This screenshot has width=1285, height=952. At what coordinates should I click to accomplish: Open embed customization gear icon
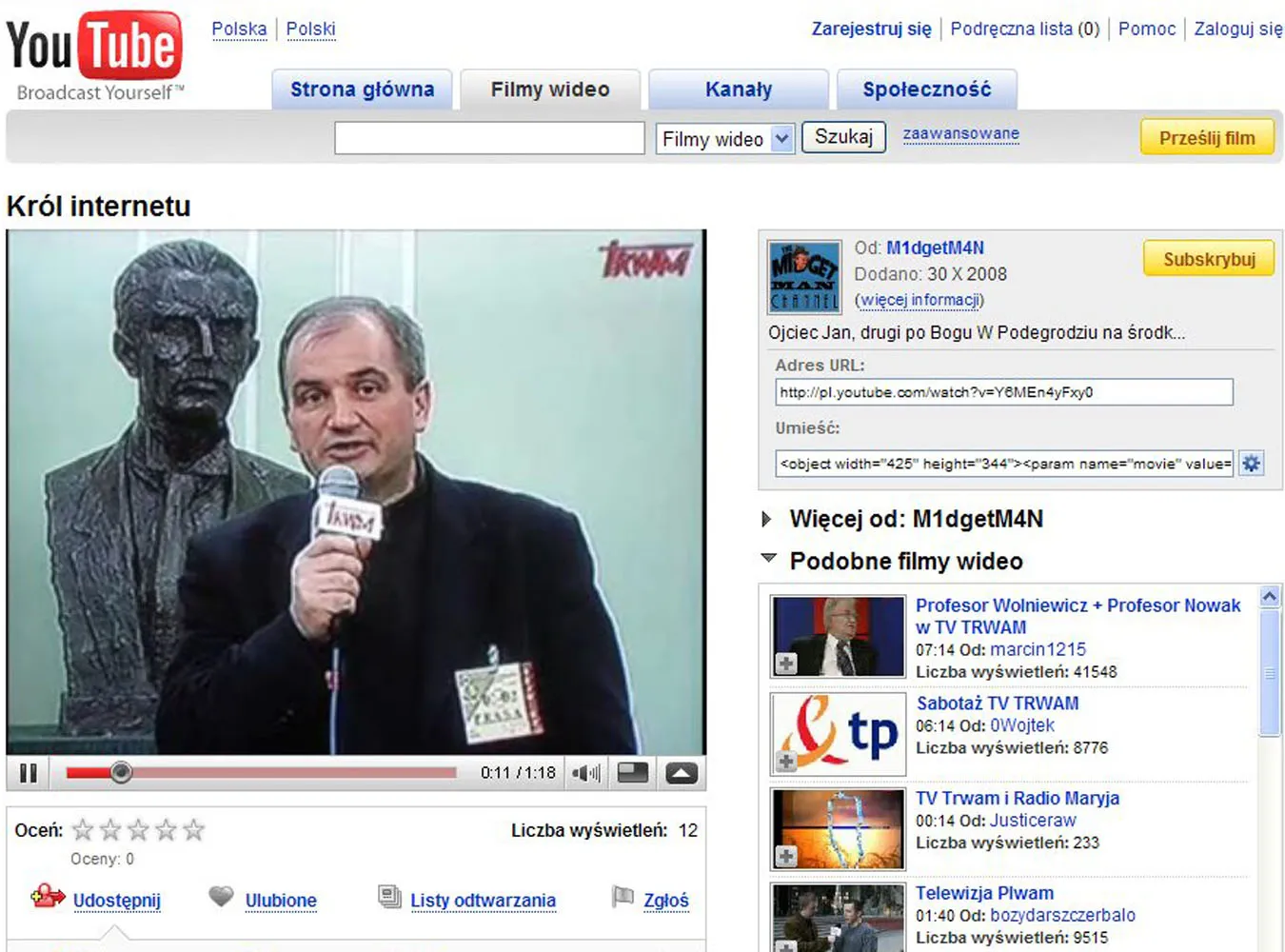(1251, 464)
